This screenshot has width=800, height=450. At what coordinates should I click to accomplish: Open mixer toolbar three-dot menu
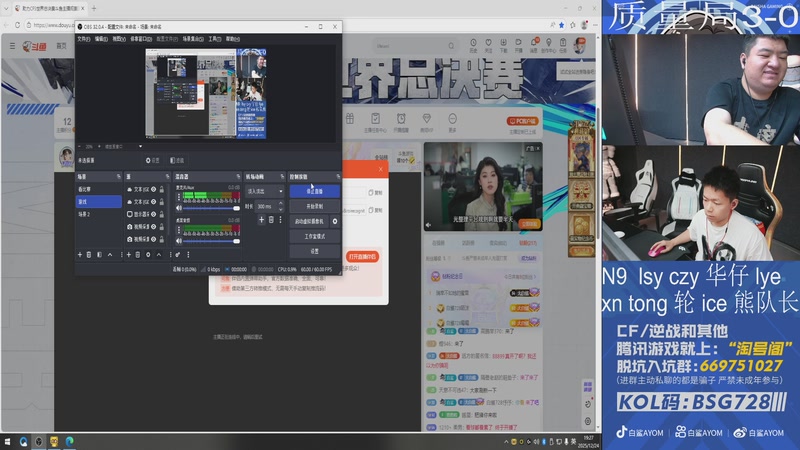(188, 255)
